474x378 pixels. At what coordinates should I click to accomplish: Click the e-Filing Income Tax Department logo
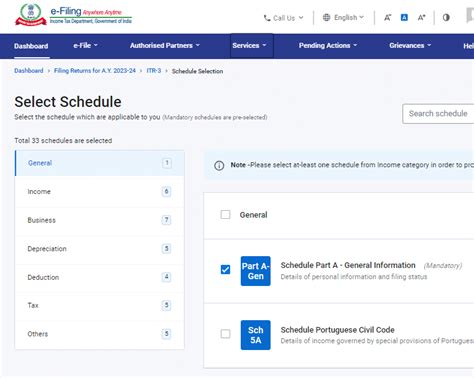73,15
